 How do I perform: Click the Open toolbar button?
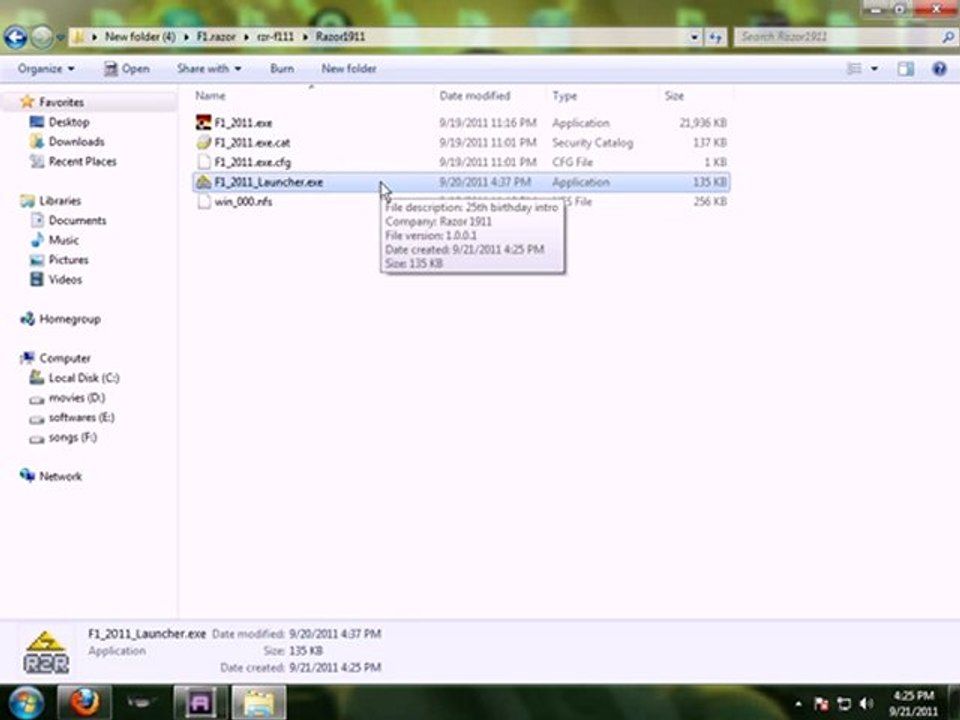[x=127, y=69]
